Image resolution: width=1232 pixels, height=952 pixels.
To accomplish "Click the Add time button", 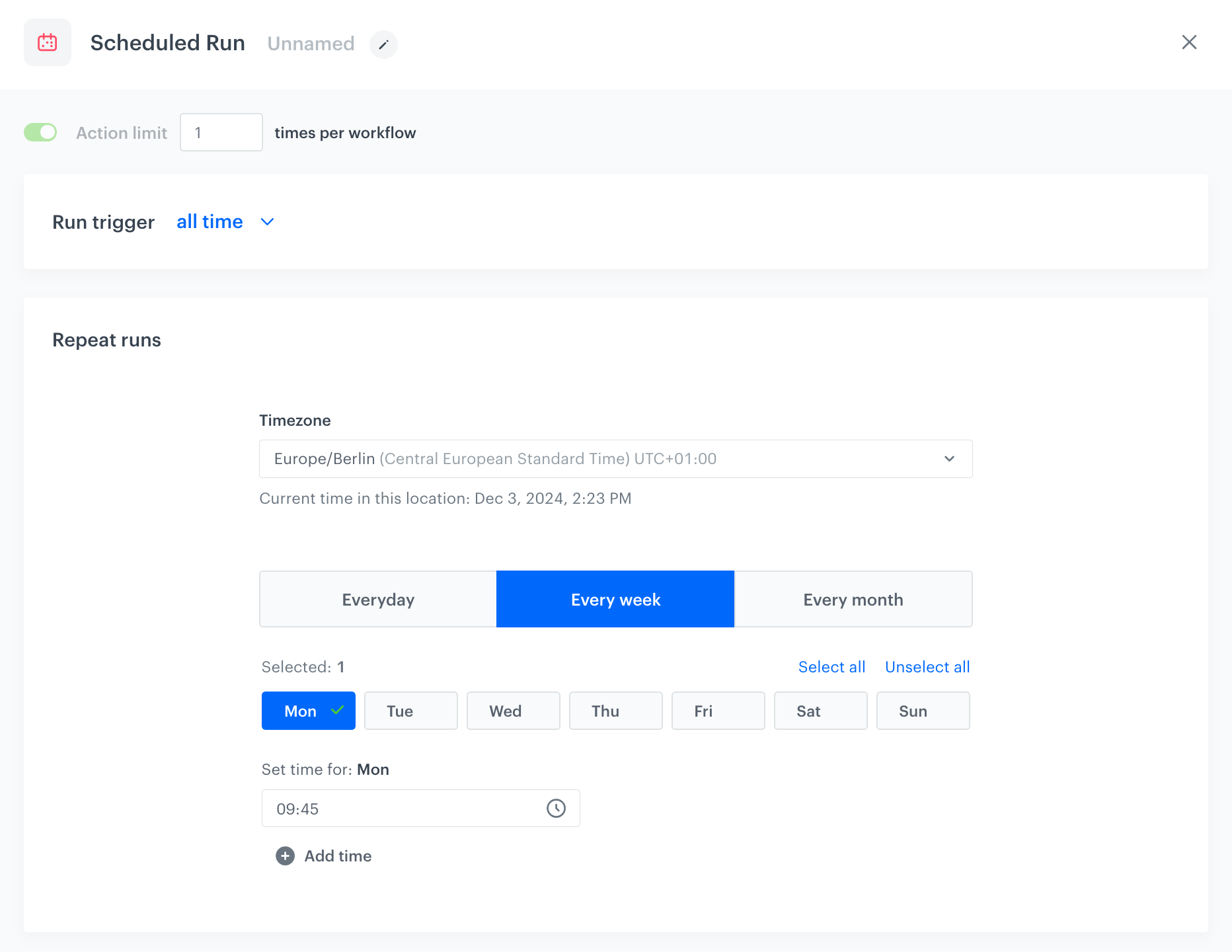I will (x=337, y=856).
